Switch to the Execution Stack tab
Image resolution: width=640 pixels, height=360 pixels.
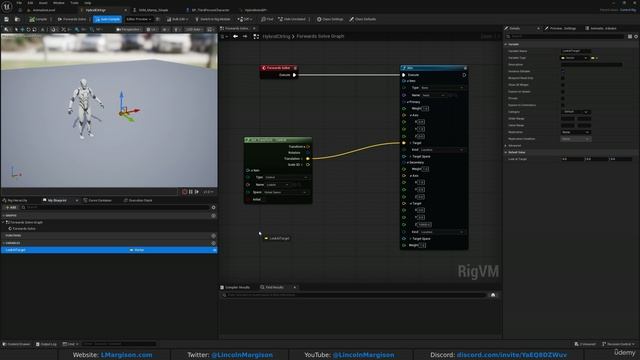pyautogui.click(x=138, y=200)
